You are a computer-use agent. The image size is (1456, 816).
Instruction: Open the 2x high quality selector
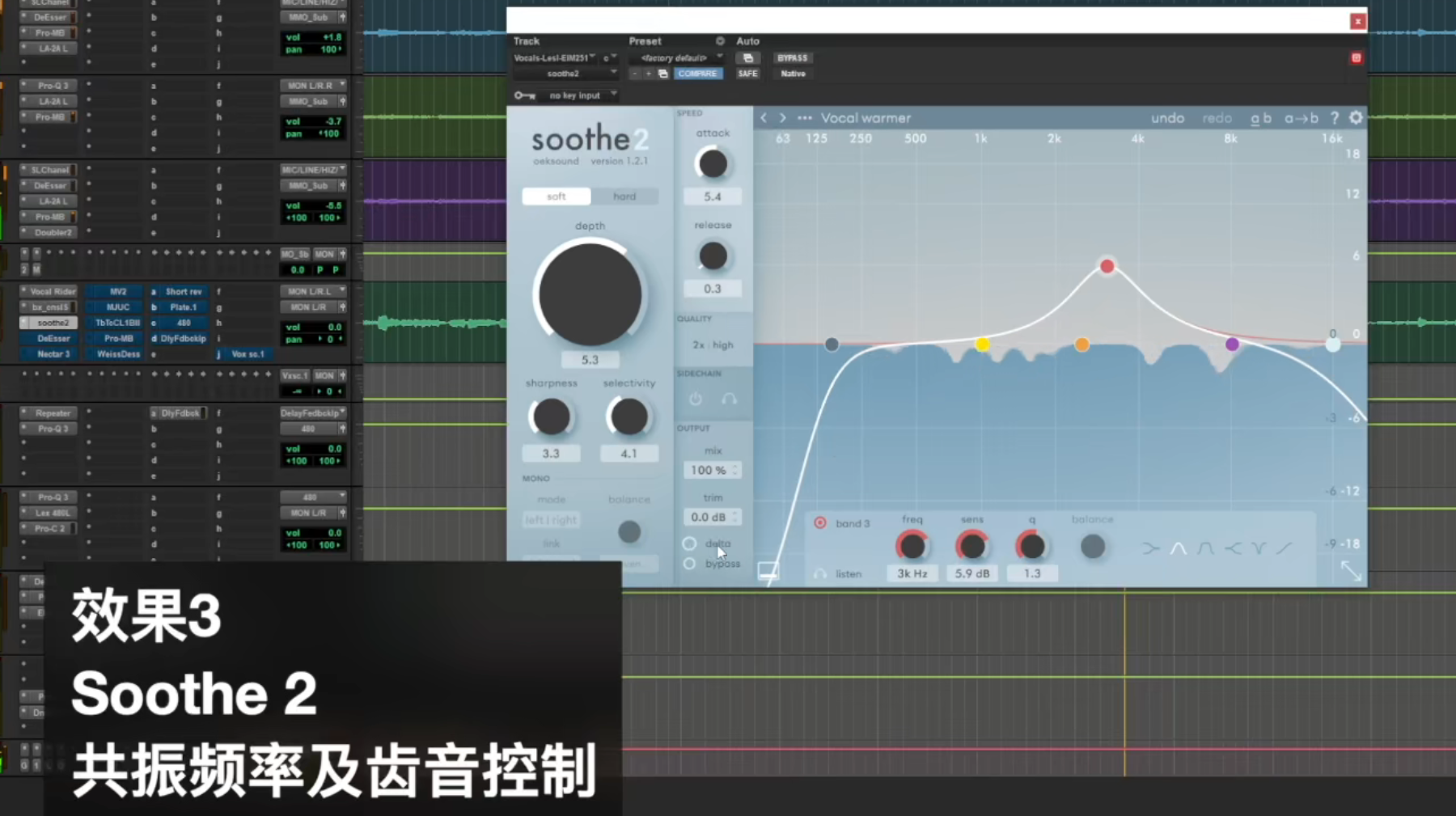pyautogui.click(x=713, y=345)
